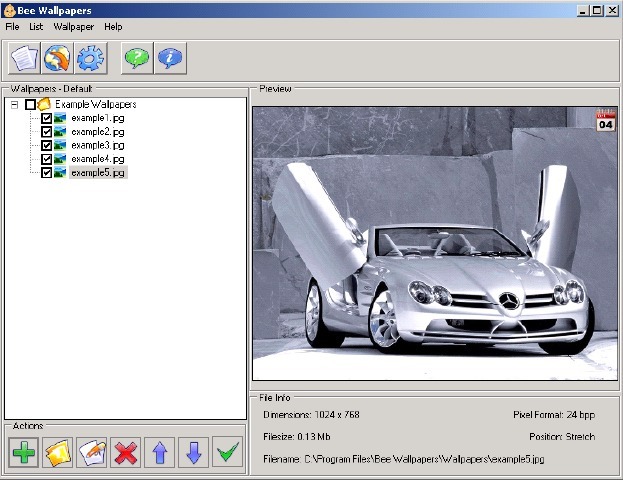Click the blue info bubble icon
Image resolution: width=623 pixels, height=480 pixels.
170,59
